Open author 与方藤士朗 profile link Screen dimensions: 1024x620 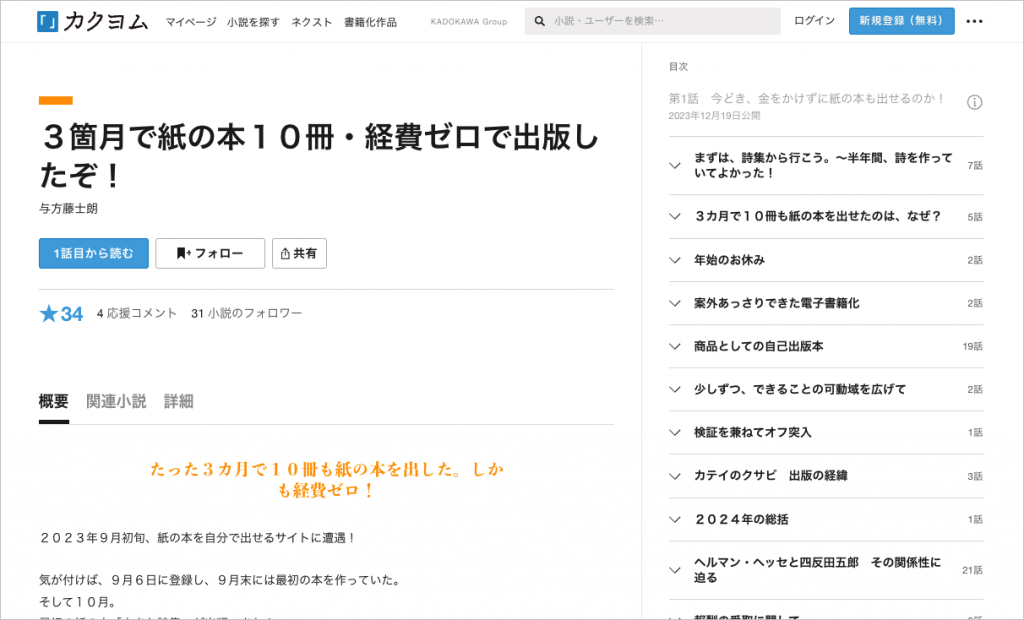pos(68,209)
